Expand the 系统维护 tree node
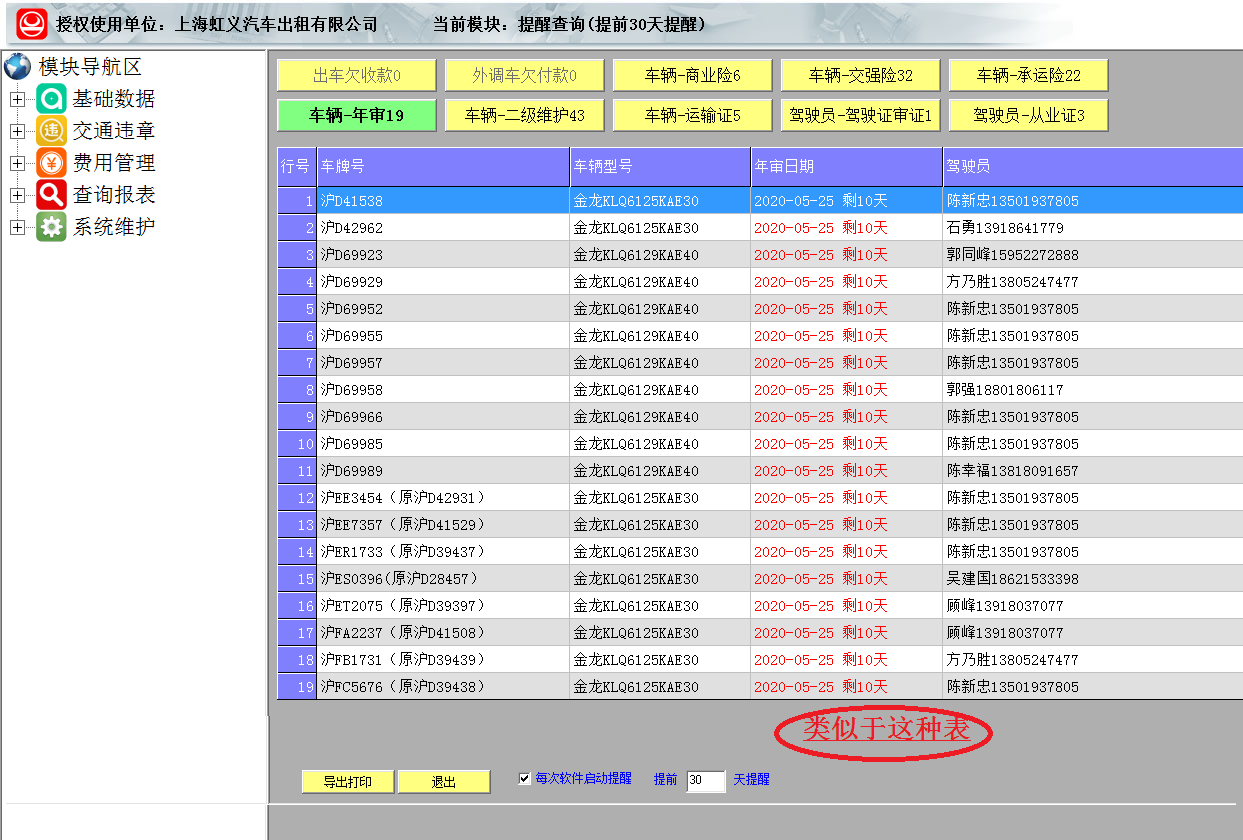Screen dimensions: 1243x840 pyautogui.click(x=17, y=227)
